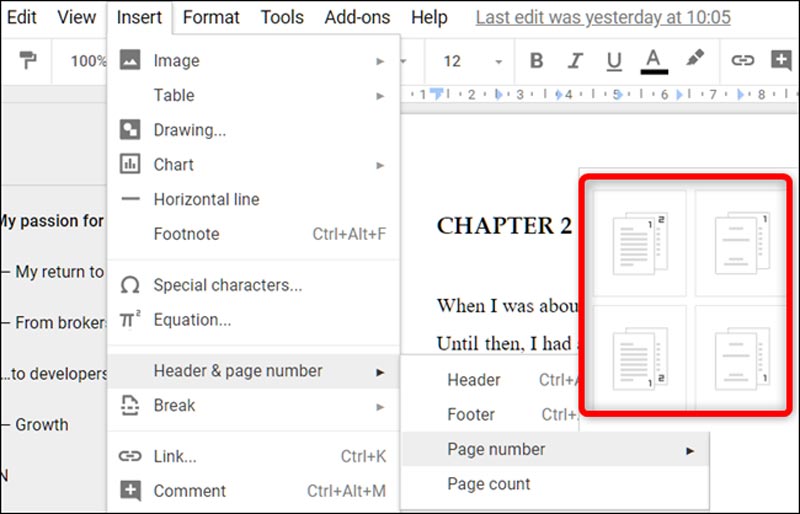Click the Link chain icon in menu

[130, 456]
